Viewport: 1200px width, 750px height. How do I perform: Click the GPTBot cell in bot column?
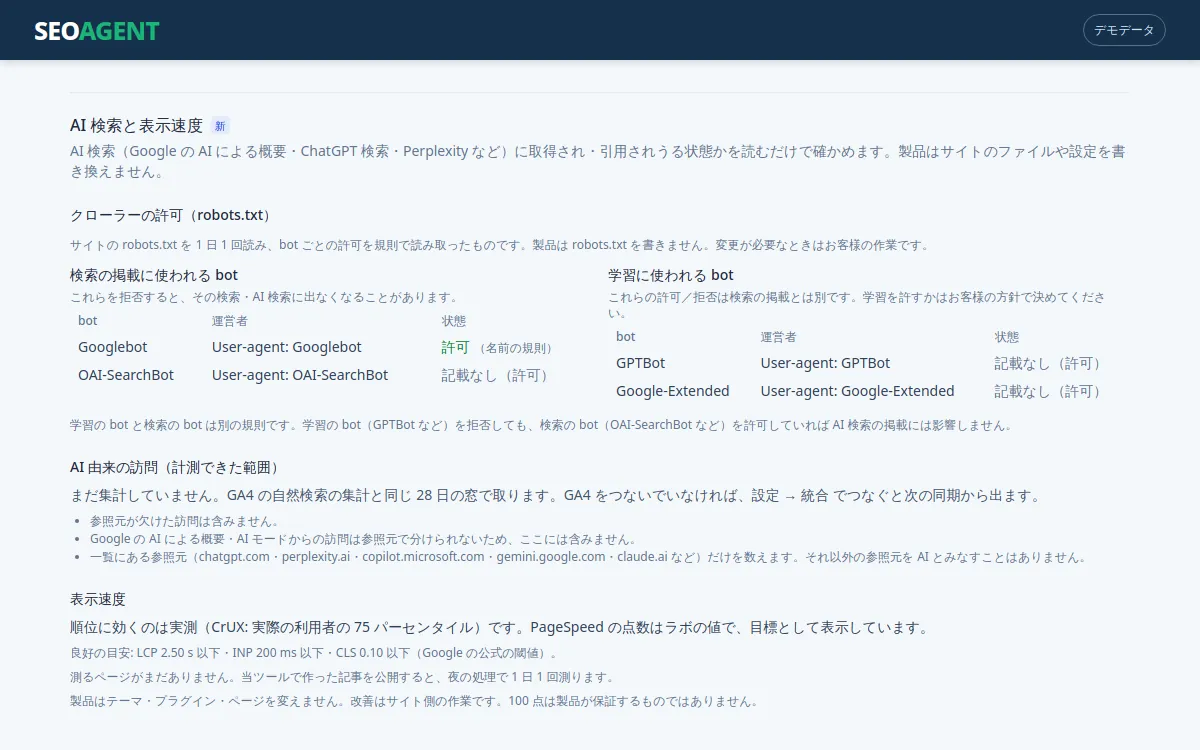pyautogui.click(x=640, y=363)
